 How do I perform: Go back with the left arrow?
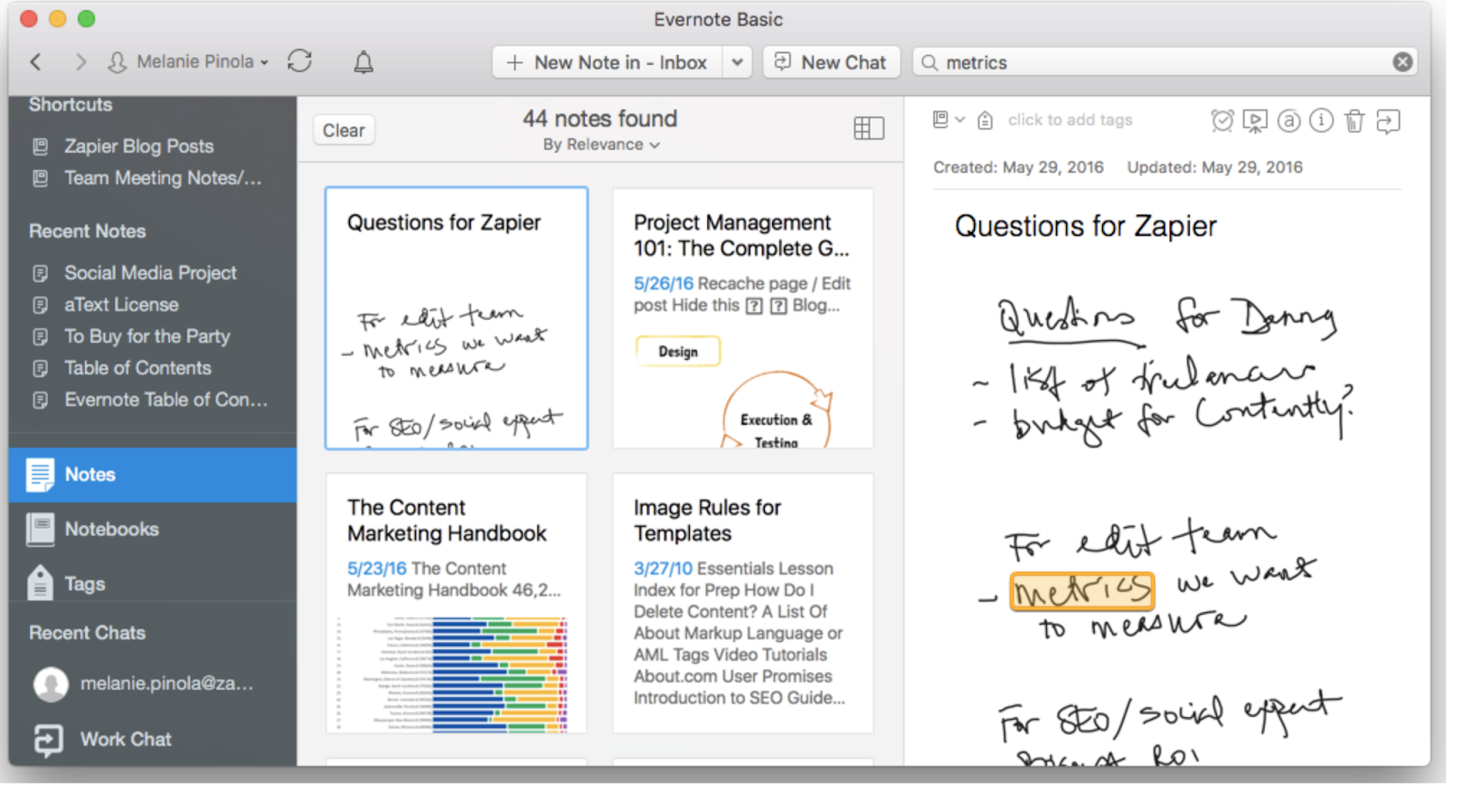coord(36,62)
